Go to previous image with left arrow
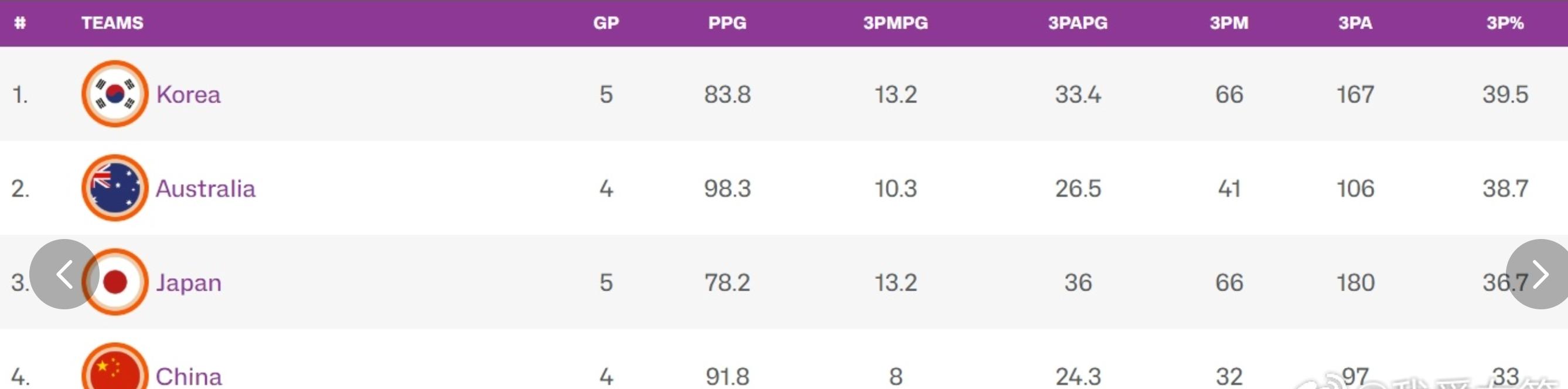 point(64,274)
